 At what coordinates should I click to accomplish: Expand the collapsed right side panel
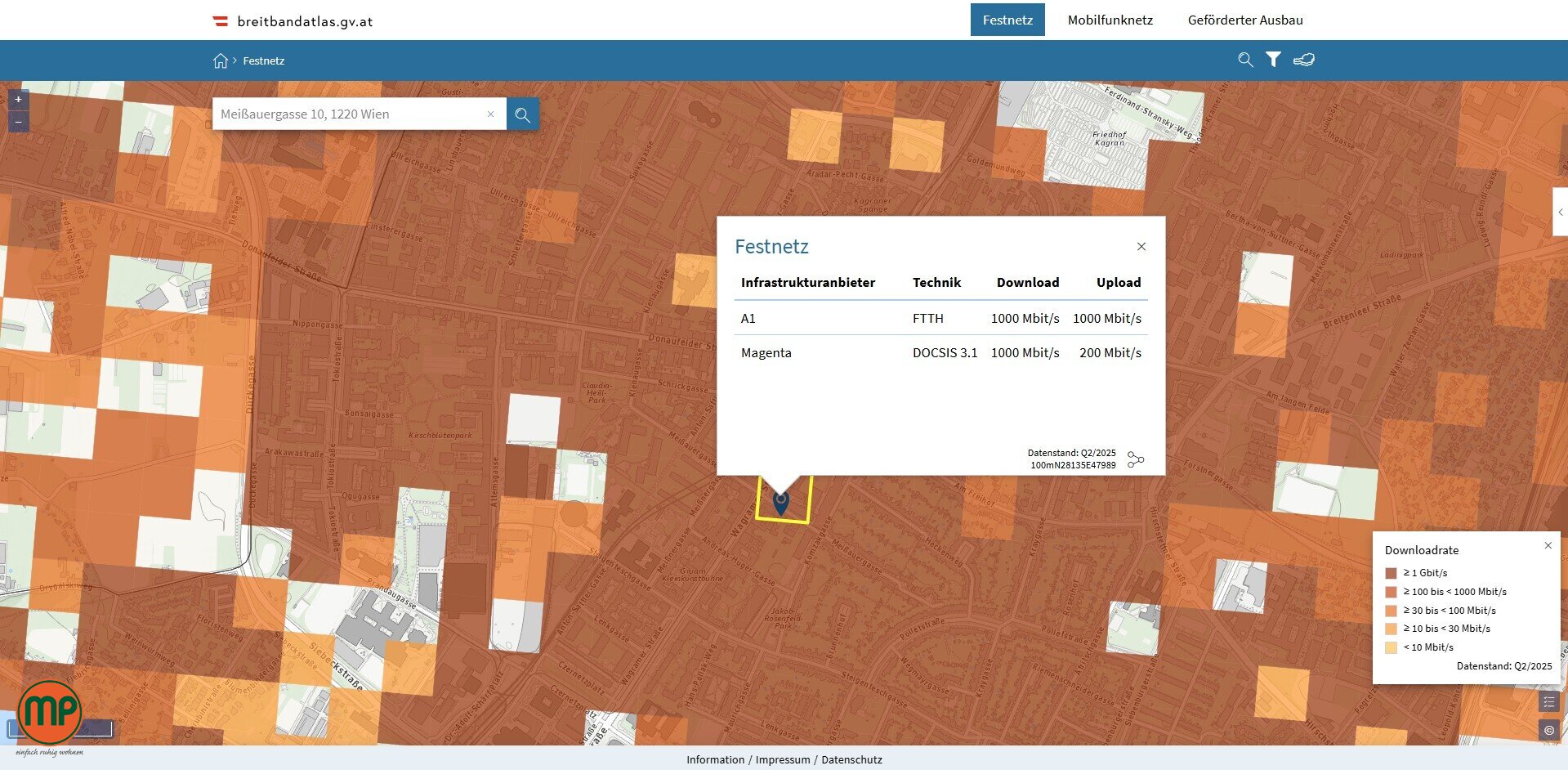[1560, 213]
